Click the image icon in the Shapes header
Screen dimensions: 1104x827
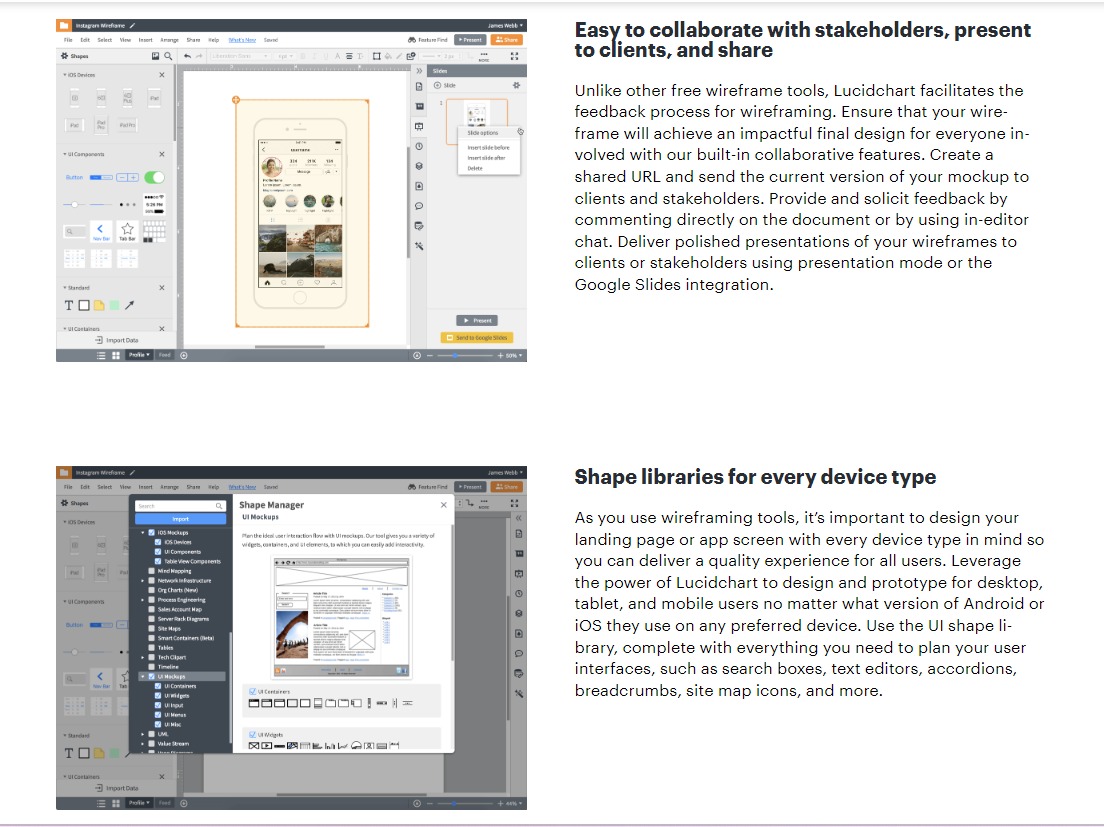click(155, 56)
